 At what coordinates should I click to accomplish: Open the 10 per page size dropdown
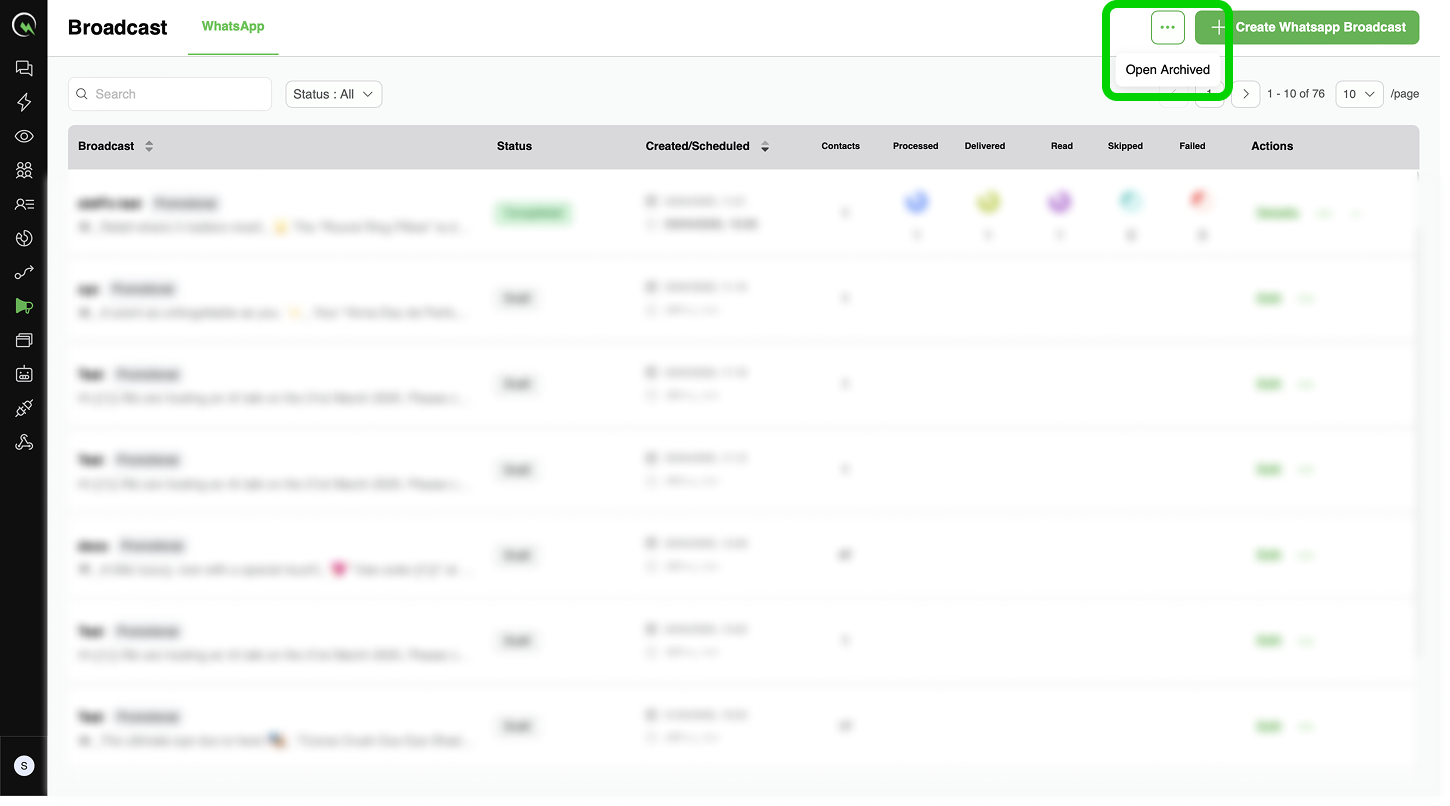pyautogui.click(x=1358, y=94)
